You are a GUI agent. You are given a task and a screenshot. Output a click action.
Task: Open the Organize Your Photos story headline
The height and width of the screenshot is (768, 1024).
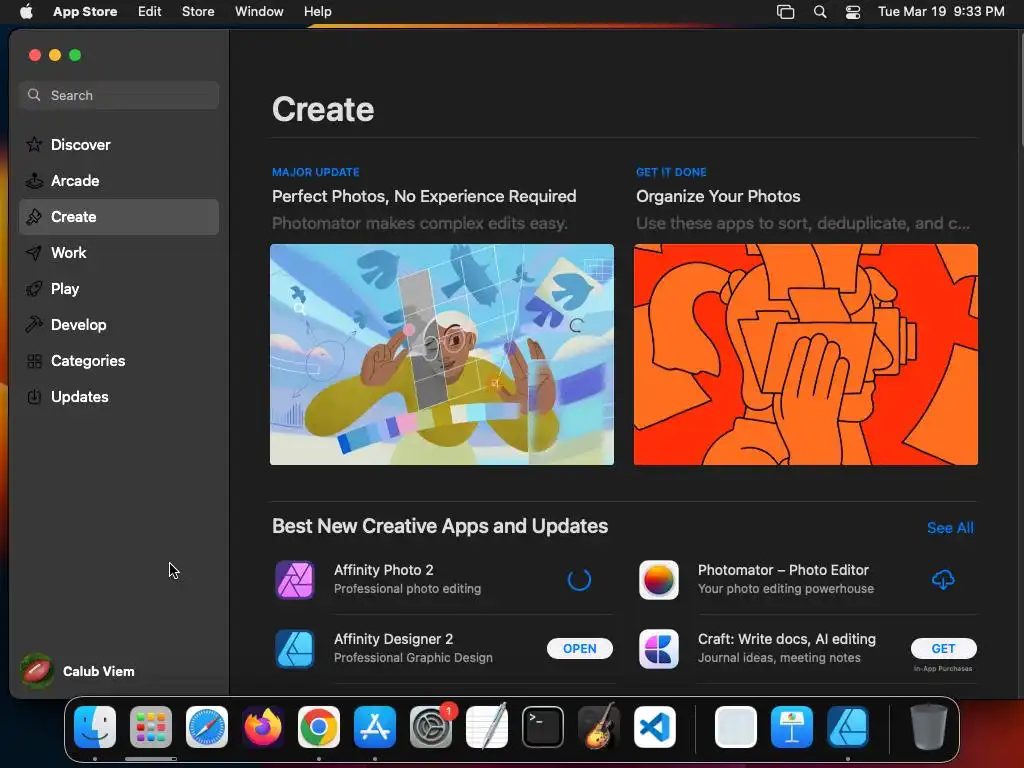(718, 196)
